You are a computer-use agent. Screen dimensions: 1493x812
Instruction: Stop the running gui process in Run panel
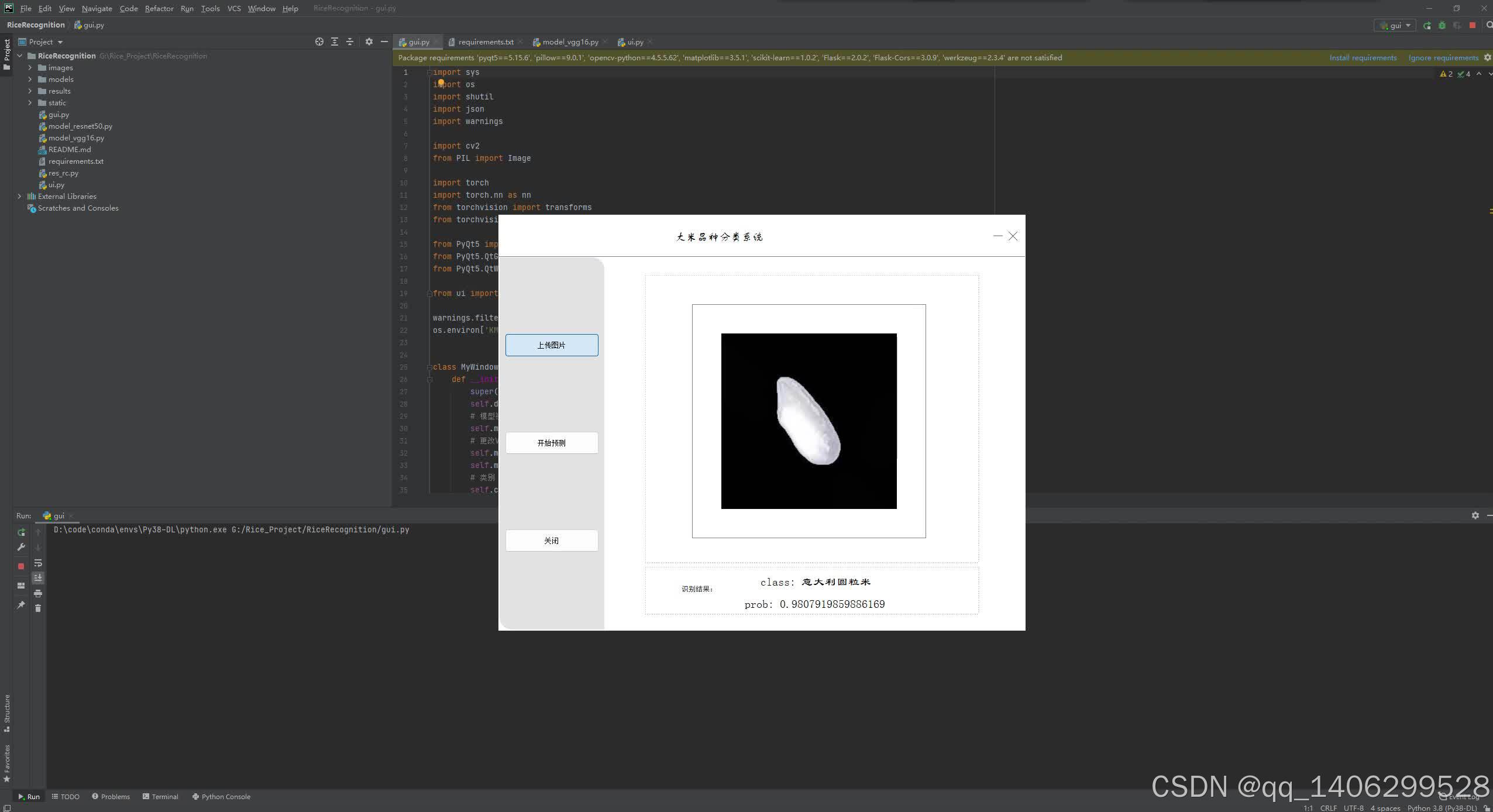tap(21, 566)
